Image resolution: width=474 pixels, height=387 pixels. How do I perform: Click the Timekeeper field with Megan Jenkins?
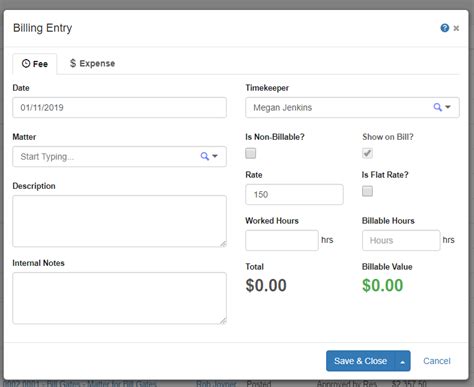point(352,107)
